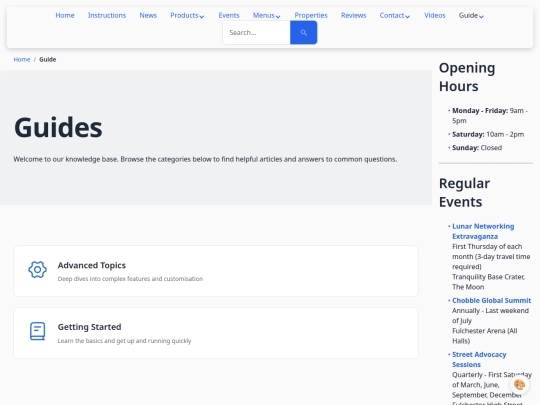The height and width of the screenshot is (405, 540).
Task: Open the Street Advocacy Sessions link
Action: pyautogui.click(x=479, y=360)
